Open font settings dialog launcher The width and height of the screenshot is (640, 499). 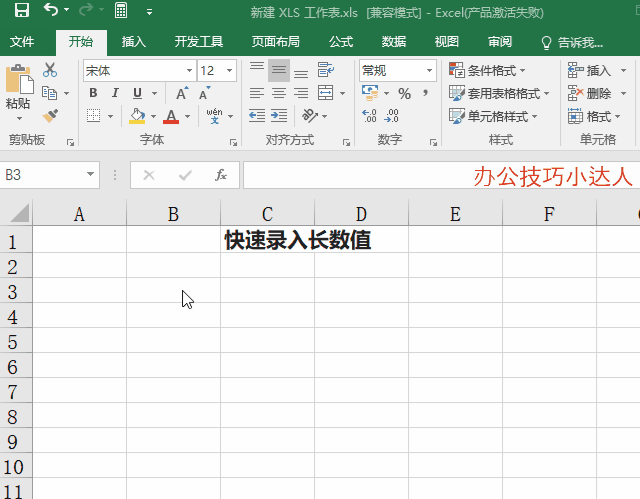pyautogui.click(x=233, y=142)
